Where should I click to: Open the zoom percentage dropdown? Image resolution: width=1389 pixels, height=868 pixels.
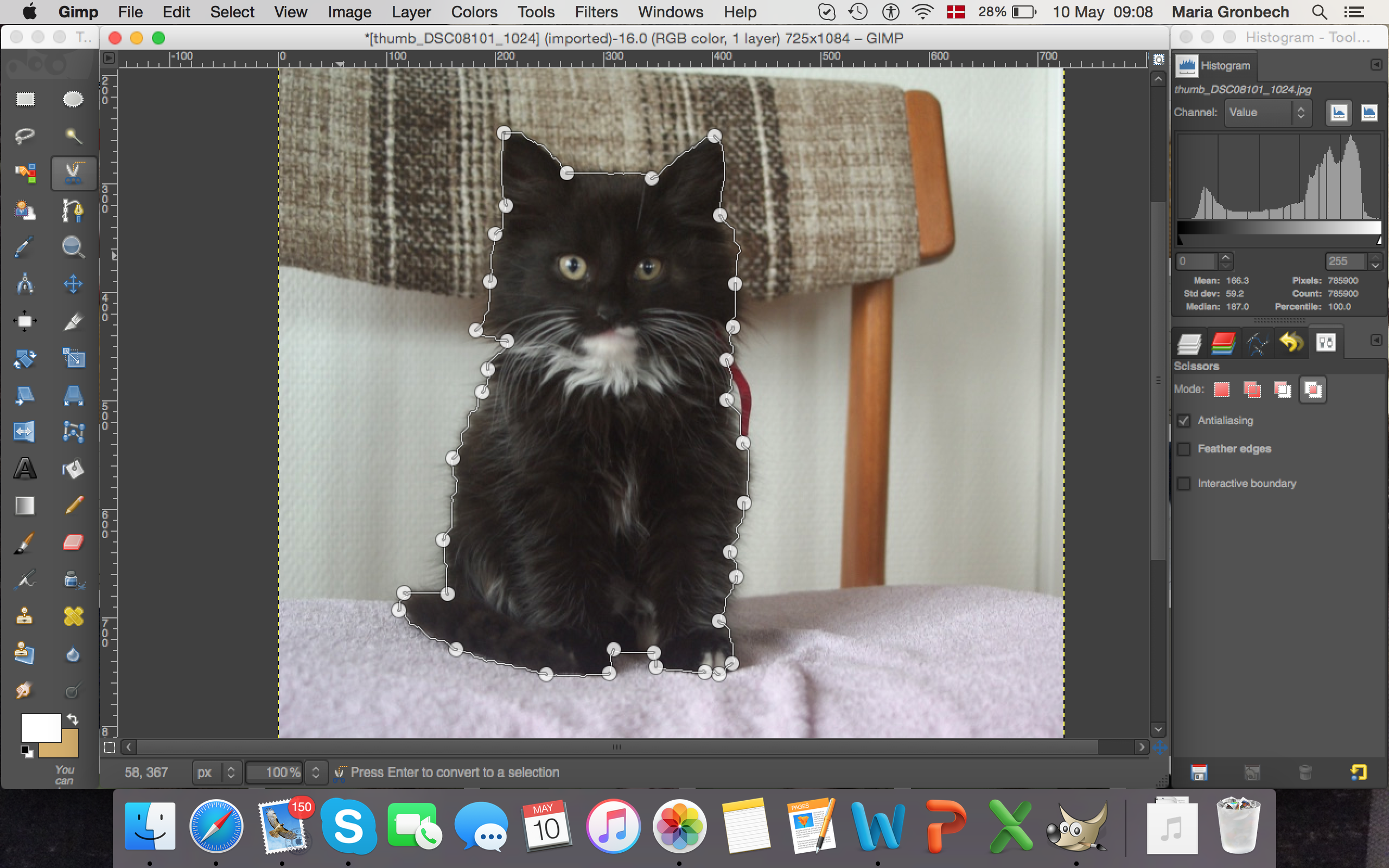point(315,773)
